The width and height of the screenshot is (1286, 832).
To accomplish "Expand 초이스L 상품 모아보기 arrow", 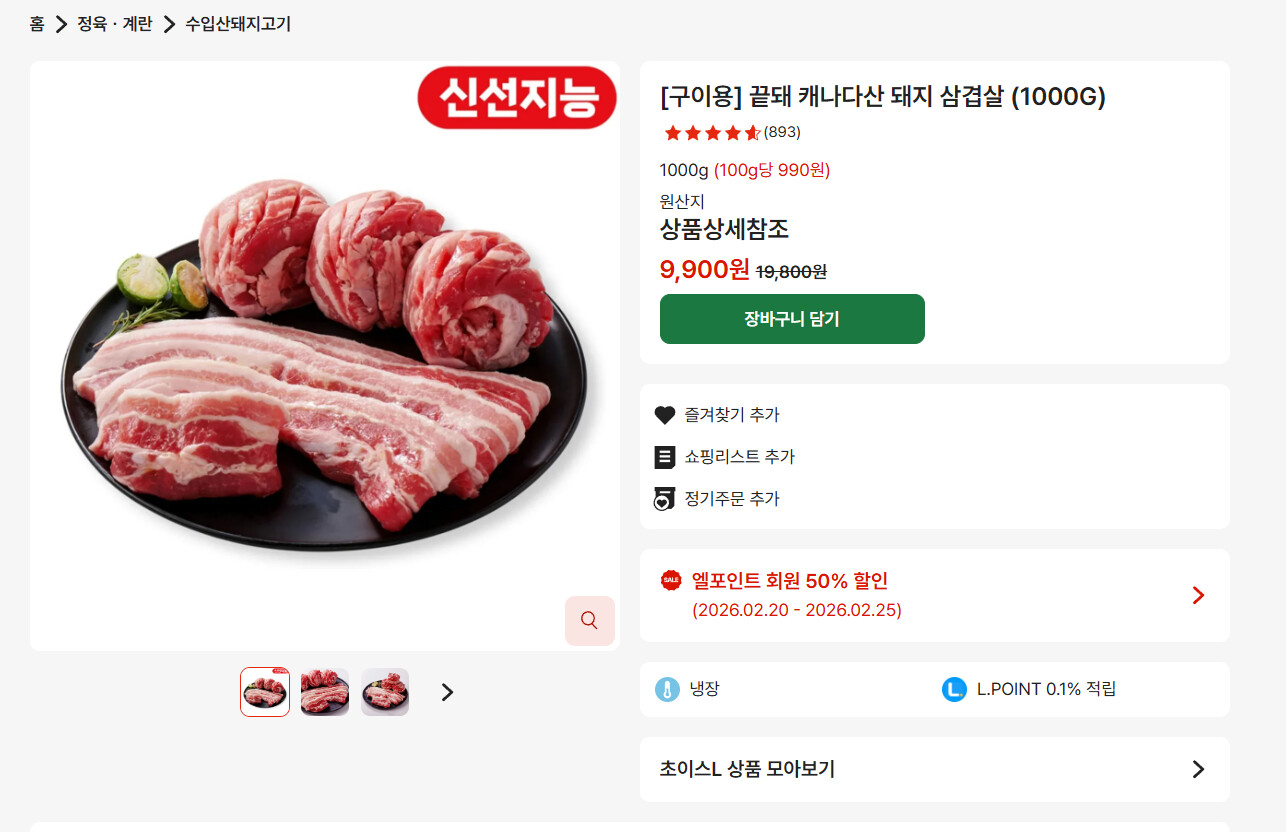I will coord(1198,769).
